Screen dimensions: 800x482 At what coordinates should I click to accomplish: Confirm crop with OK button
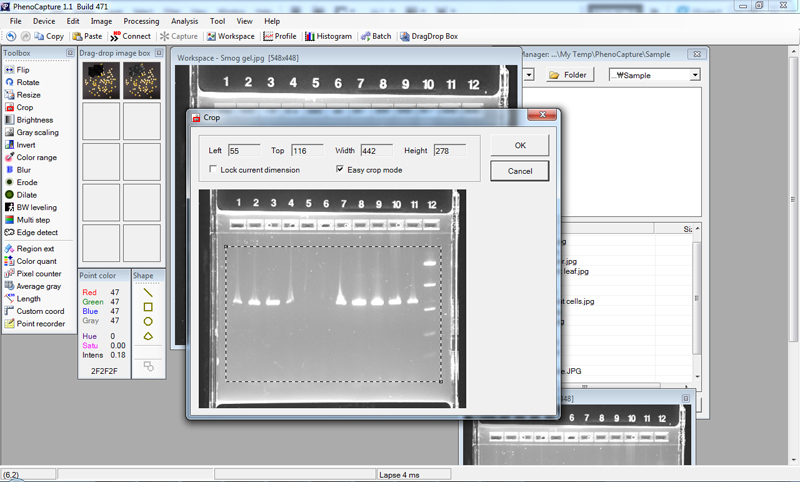pyautogui.click(x=519, y=145)
